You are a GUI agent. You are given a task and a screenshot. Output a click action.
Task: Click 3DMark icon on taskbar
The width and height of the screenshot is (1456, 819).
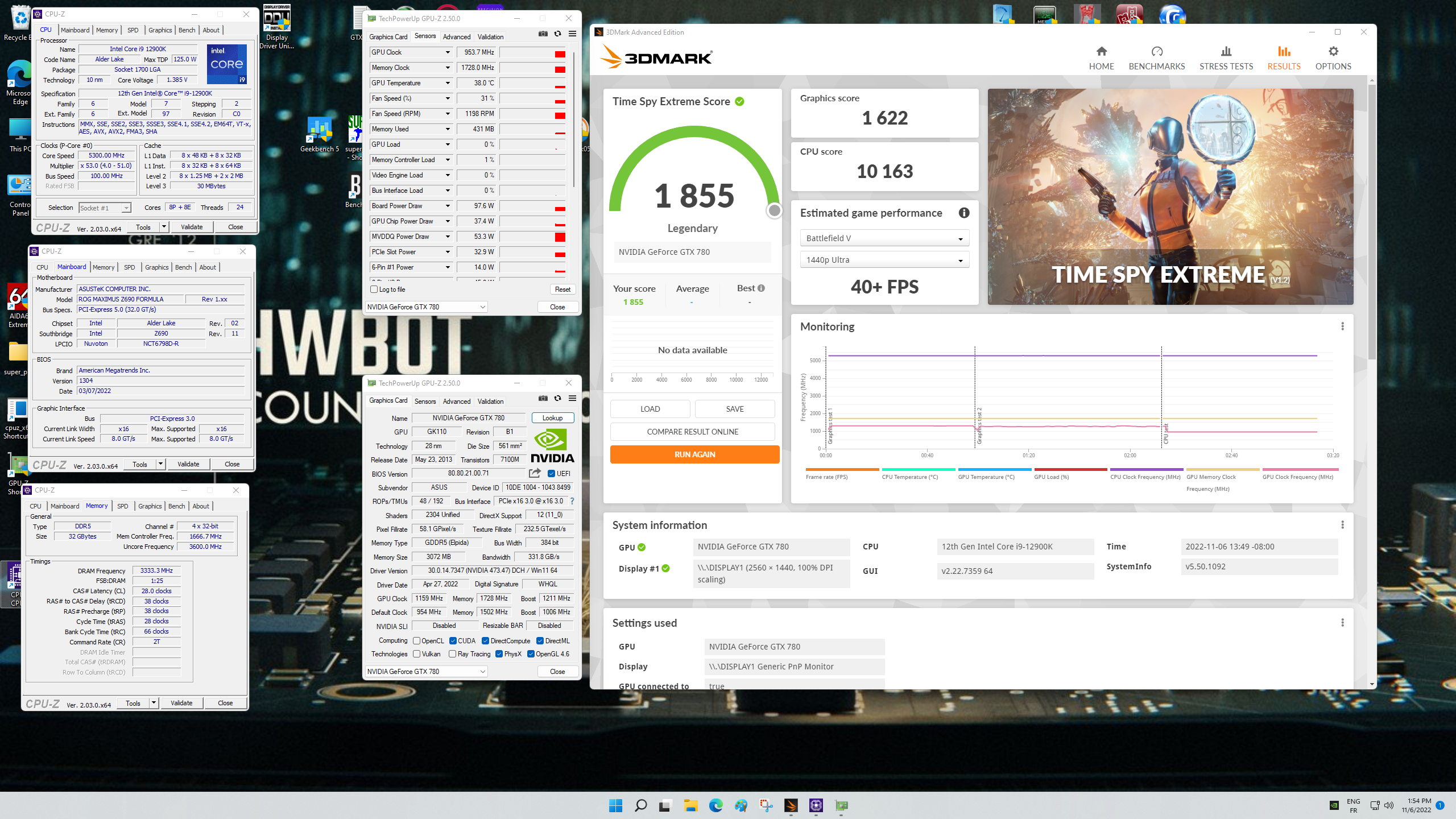click(x=791, y=805)
